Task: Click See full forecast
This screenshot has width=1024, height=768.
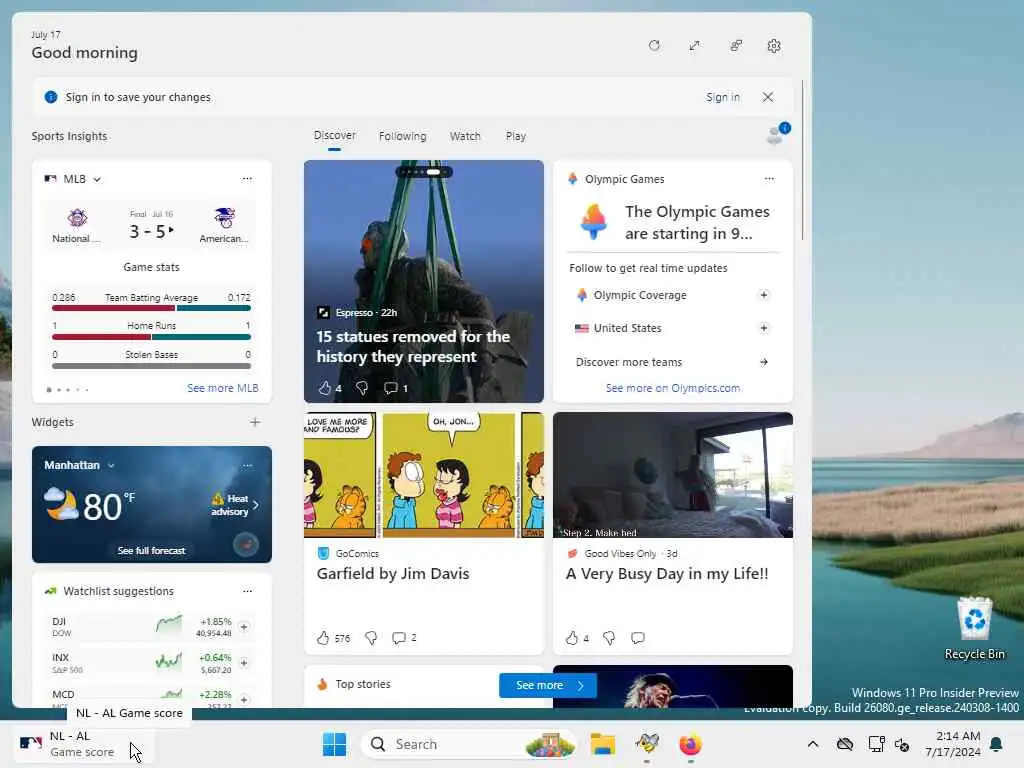Action: [x=152, y=551]
